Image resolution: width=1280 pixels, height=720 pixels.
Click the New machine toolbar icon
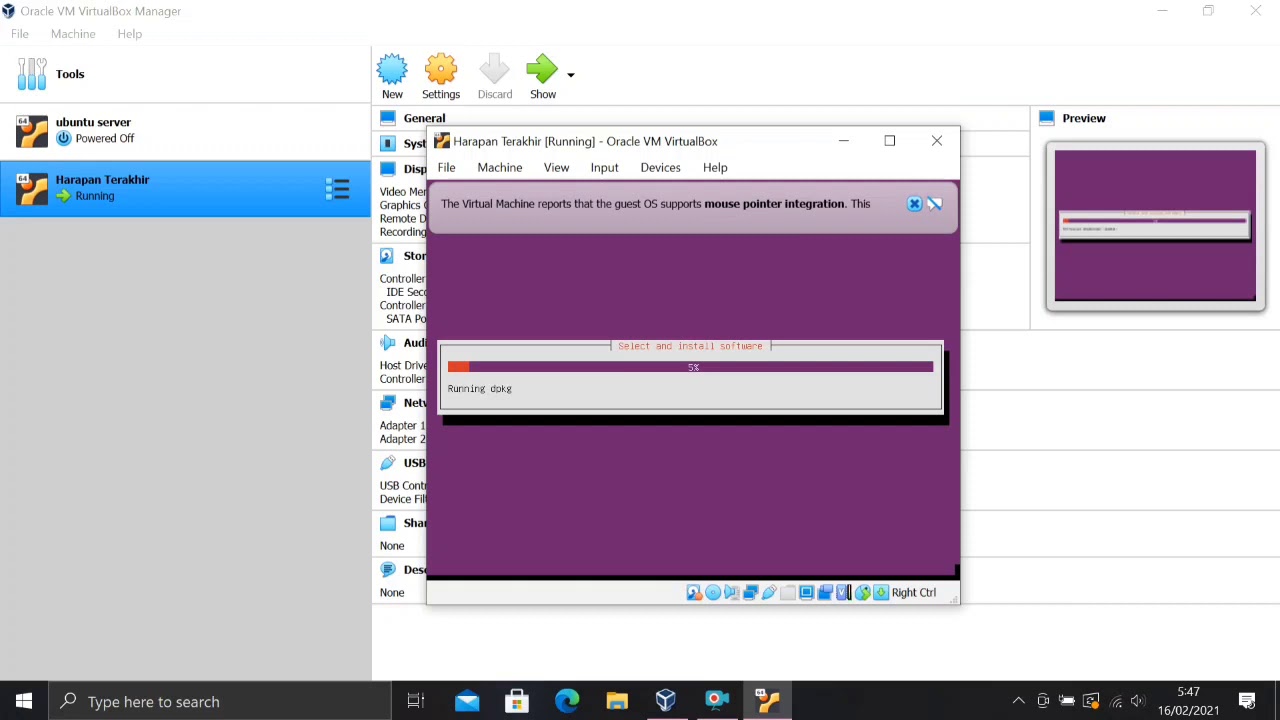392,69
